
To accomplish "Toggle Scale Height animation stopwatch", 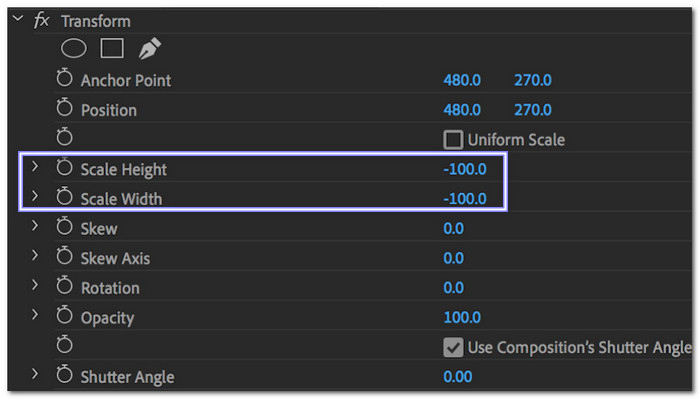I will 64,167.
